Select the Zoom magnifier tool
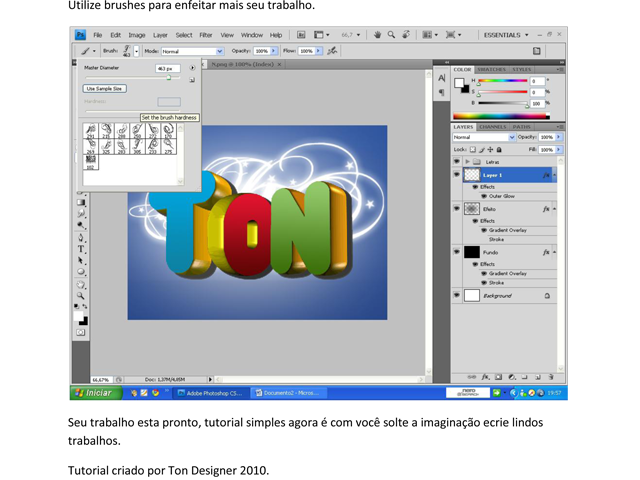The height and width of the screenshot is (480, 640). click(81, 296)
